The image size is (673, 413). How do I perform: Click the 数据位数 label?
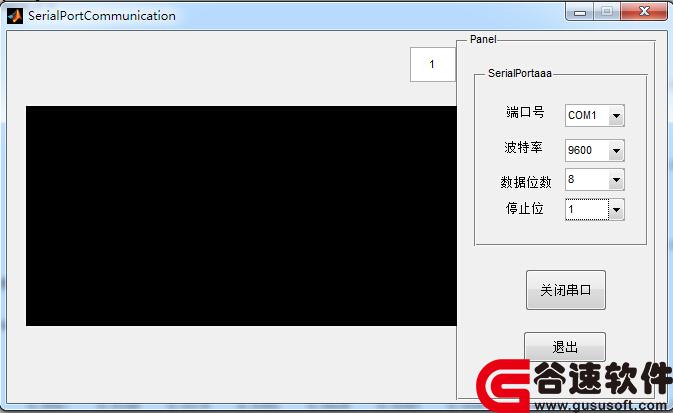pos(526,182)
